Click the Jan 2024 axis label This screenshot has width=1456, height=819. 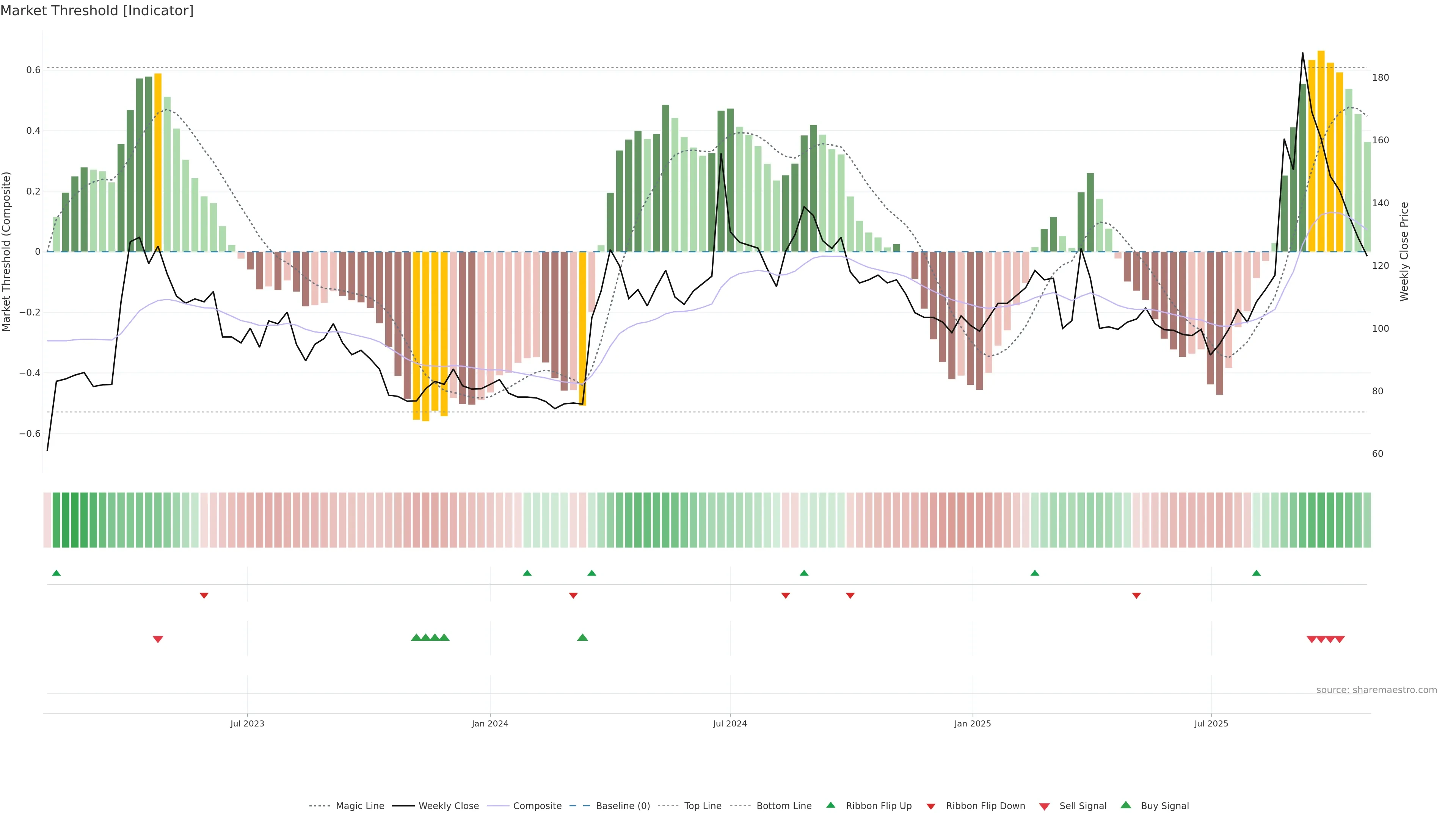490,723
